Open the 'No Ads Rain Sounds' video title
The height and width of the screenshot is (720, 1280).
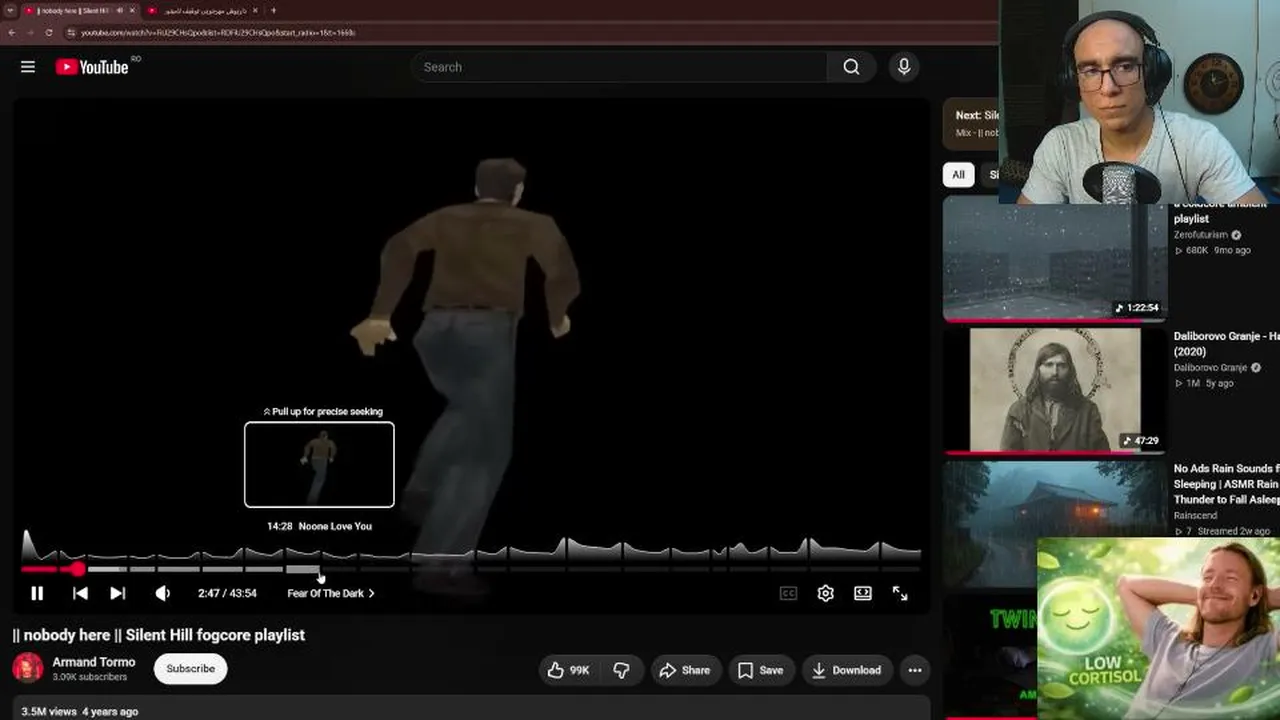[1227, 484]
